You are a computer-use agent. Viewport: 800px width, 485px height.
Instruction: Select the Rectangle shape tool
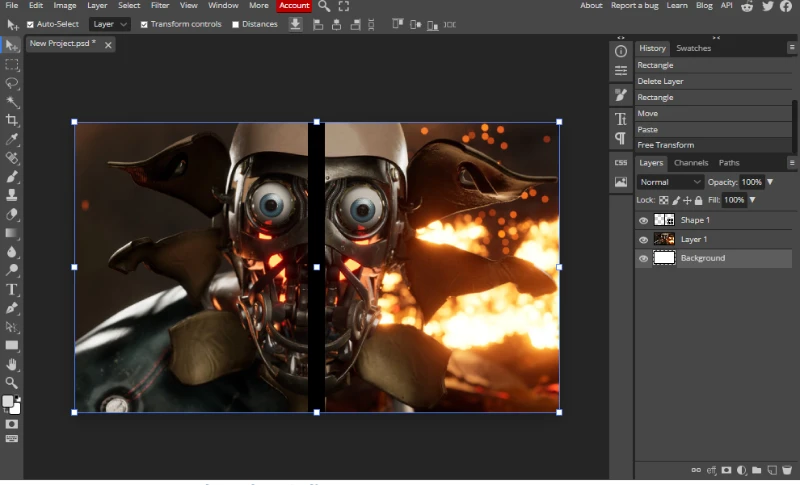point(11,345)
